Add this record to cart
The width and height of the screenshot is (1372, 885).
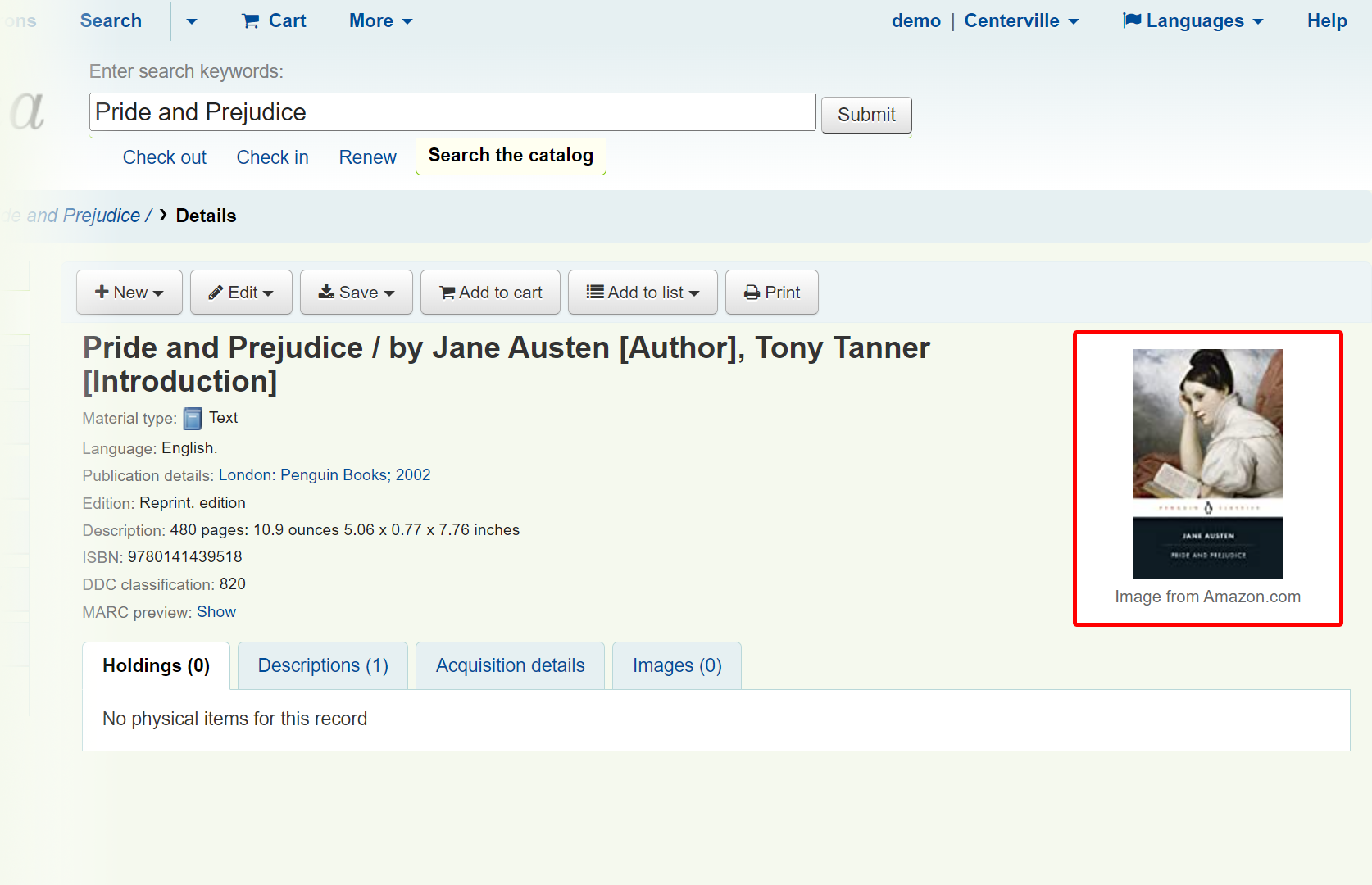490,293
